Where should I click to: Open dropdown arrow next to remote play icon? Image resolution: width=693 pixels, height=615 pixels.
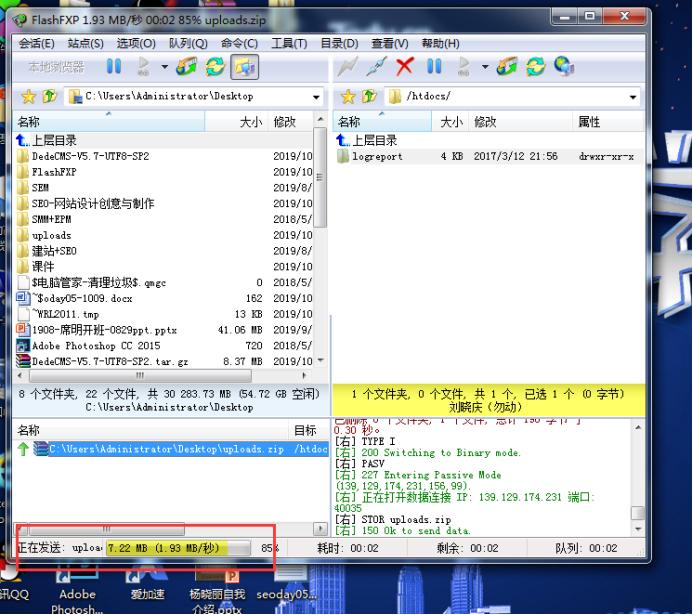tap(485, 67)
